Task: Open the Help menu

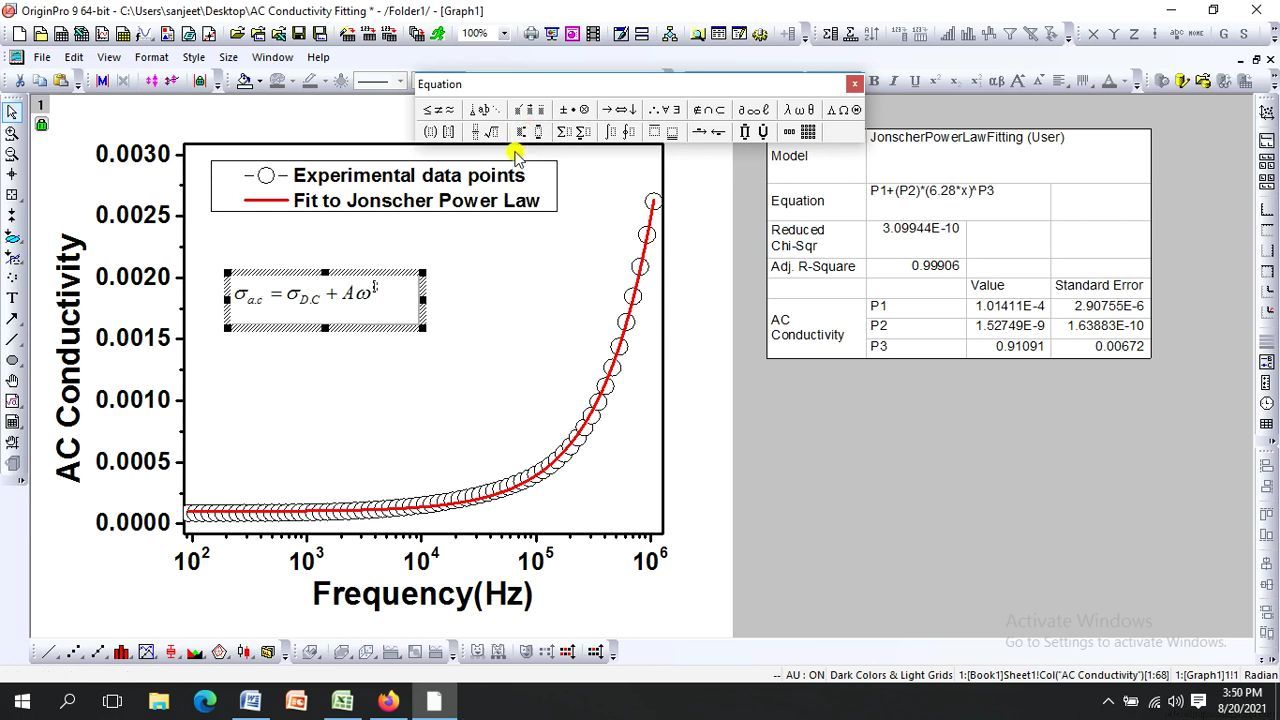Action: [x=318, y=57]
